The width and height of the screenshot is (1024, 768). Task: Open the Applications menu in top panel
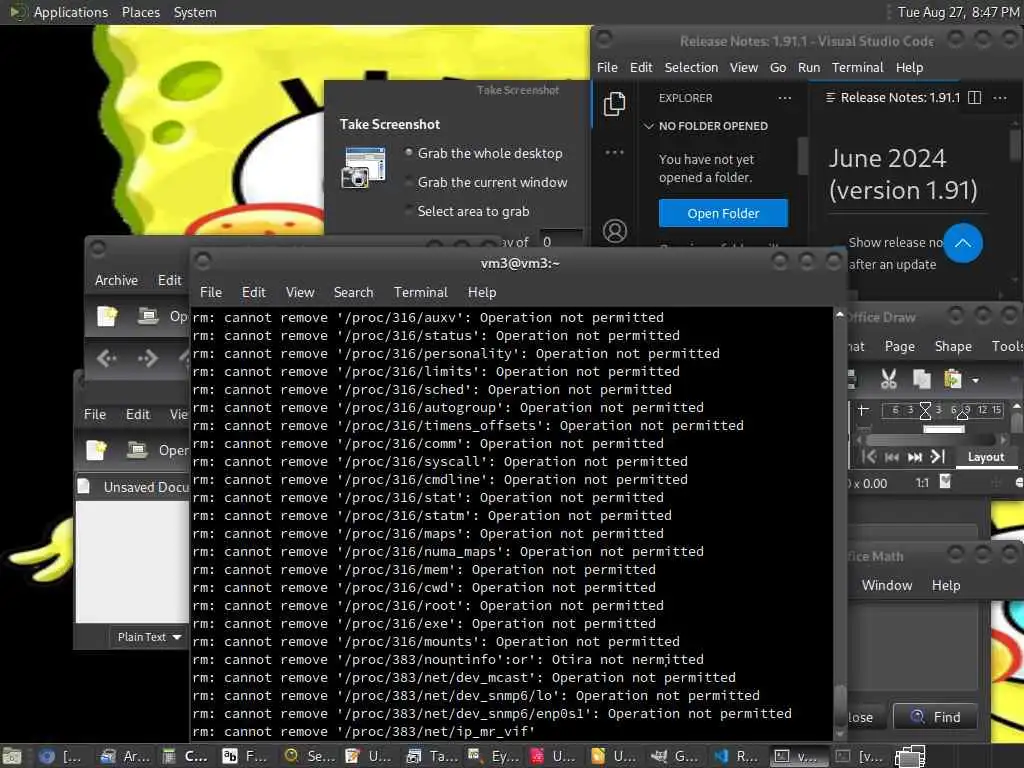pos(71,12)
